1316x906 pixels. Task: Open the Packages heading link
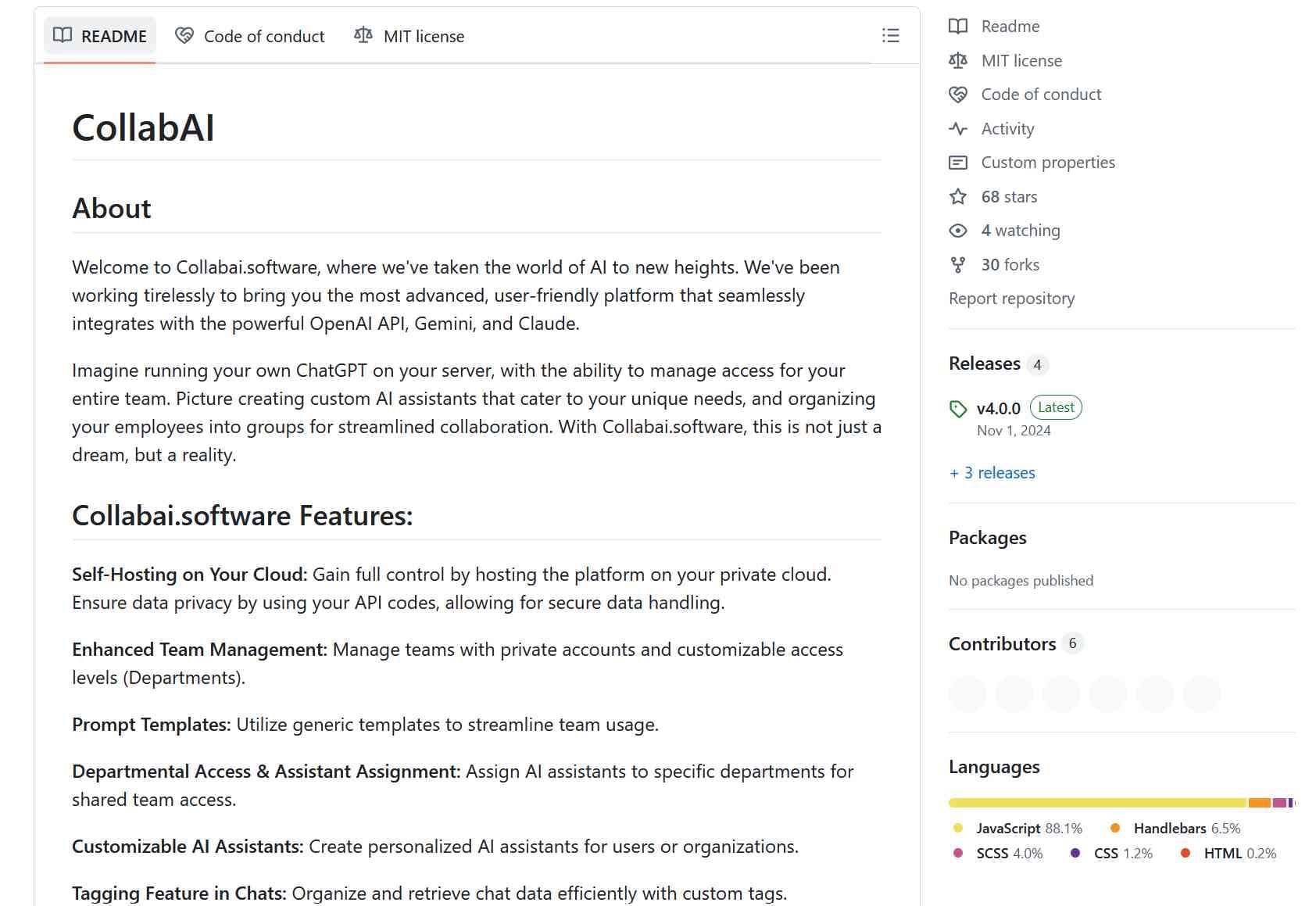(987, 538)
